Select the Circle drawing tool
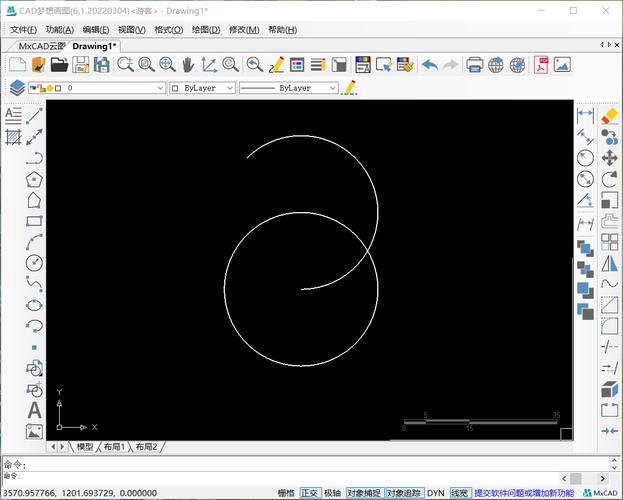The width and height of the screenshot is (623, 500). click(34, 263)
